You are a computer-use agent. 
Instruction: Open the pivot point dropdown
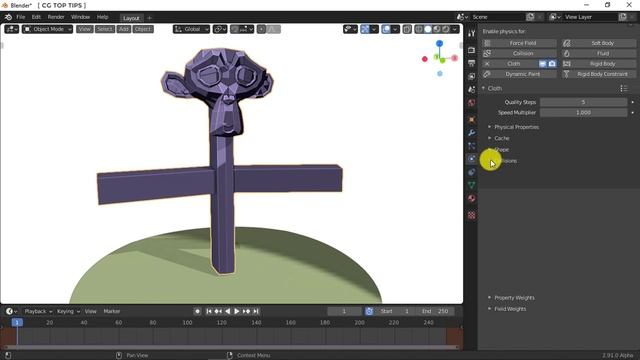coord(220,29)
